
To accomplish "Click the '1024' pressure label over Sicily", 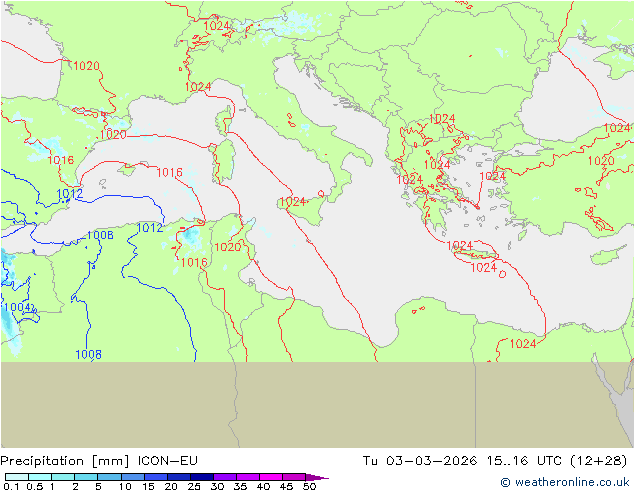I will click(x=292, y=201).
